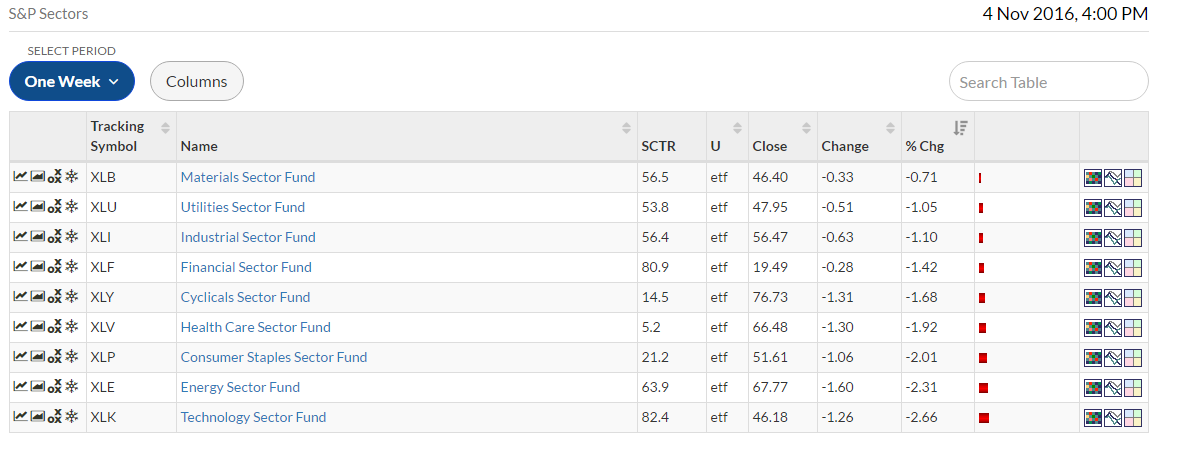The height and width of the screenshot is (451, 1180).
Task: Open the One Week period dropdown
Action: (x=71, y=81)
